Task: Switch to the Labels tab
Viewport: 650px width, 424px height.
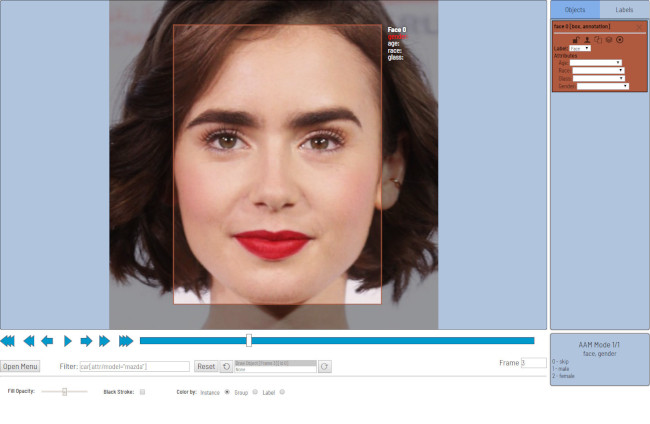Action: point(624,9)
